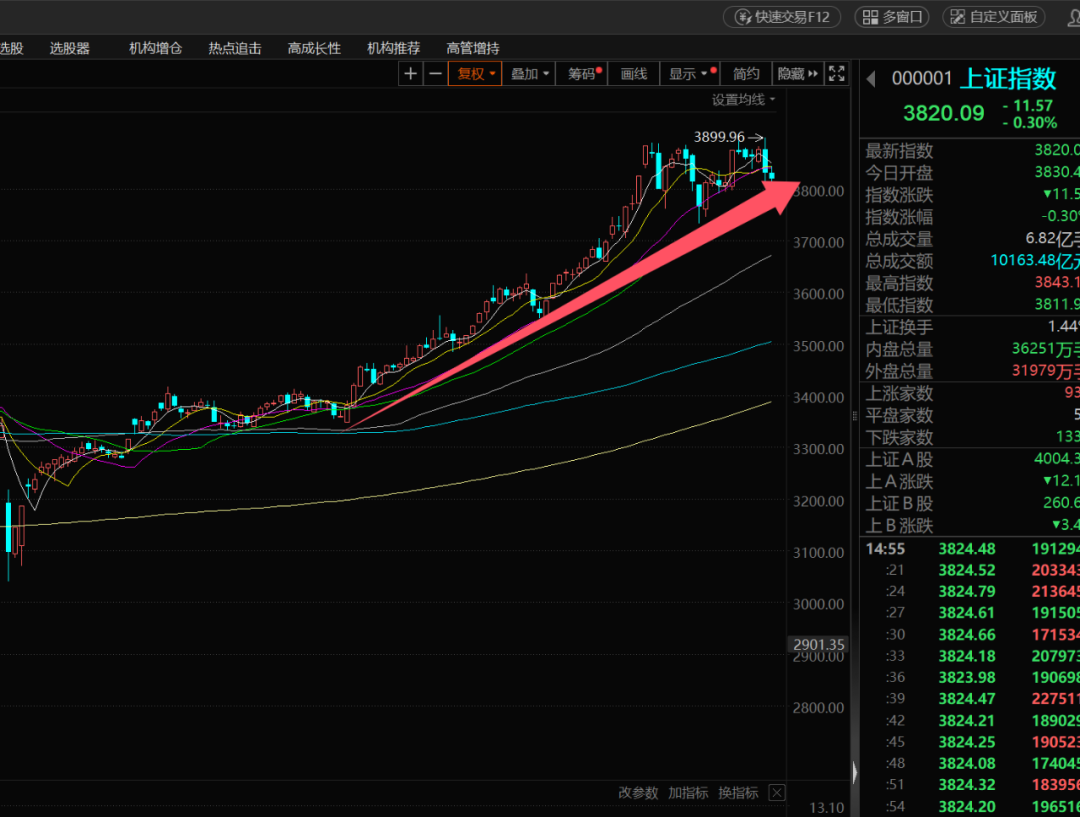Screen dimensions: 1080x817
Task: Open 快速交易 F12 quick trade
Action: coord(782,17)
